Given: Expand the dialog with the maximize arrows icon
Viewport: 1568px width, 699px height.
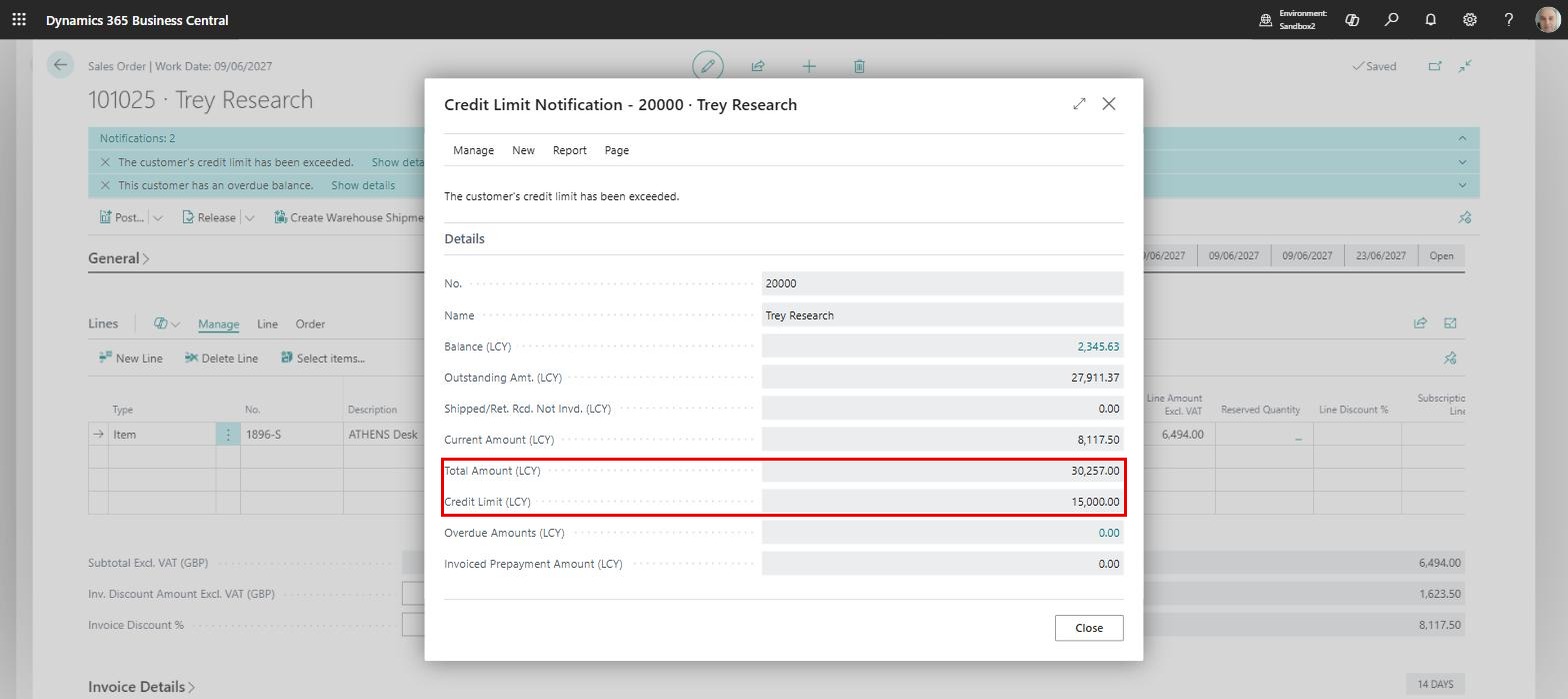Looking at the screenshot, I should click(1079, 104).
